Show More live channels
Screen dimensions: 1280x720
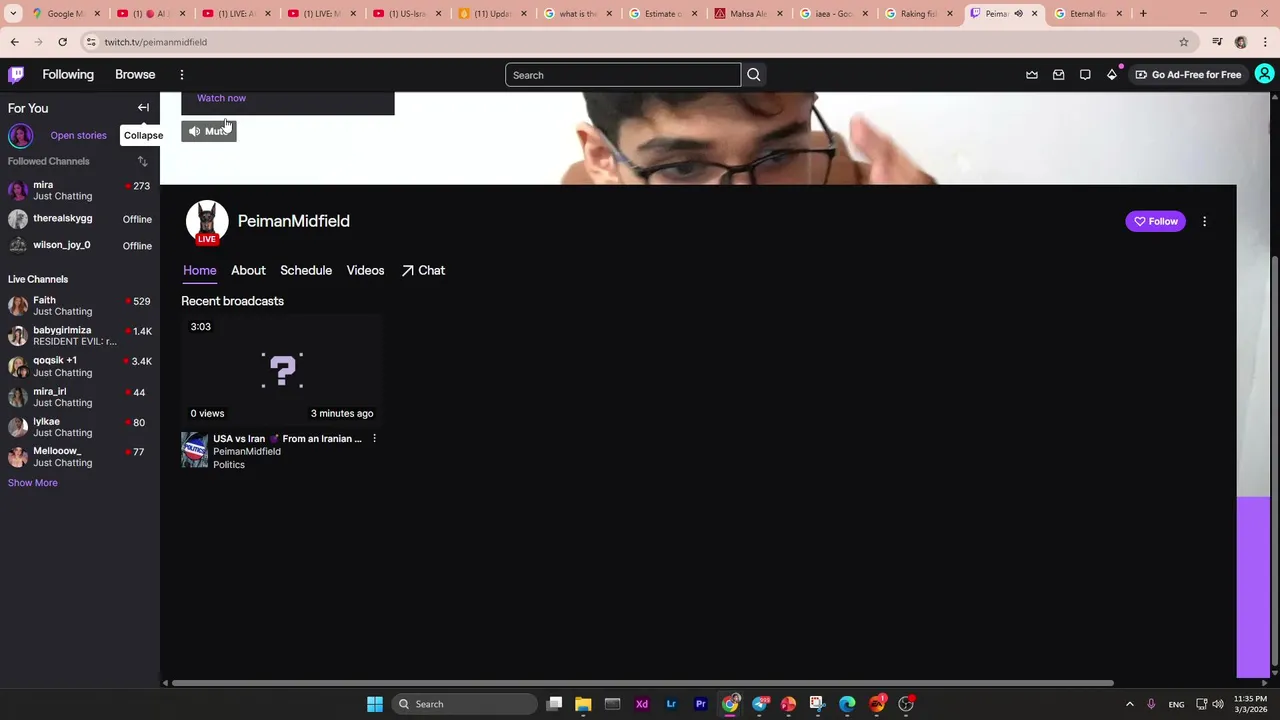33,483
